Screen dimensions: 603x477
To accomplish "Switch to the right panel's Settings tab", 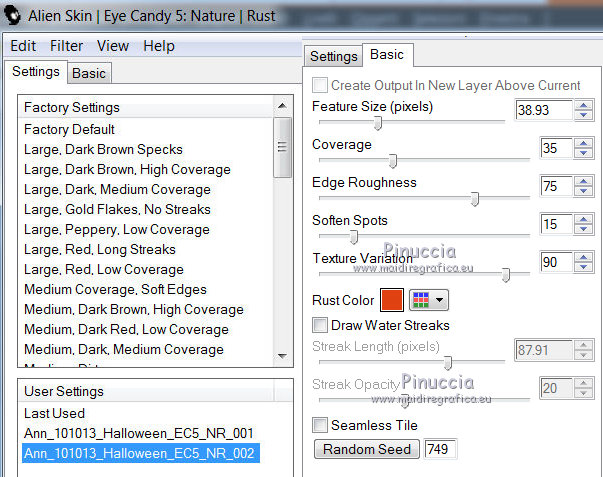I will (334, 57).
